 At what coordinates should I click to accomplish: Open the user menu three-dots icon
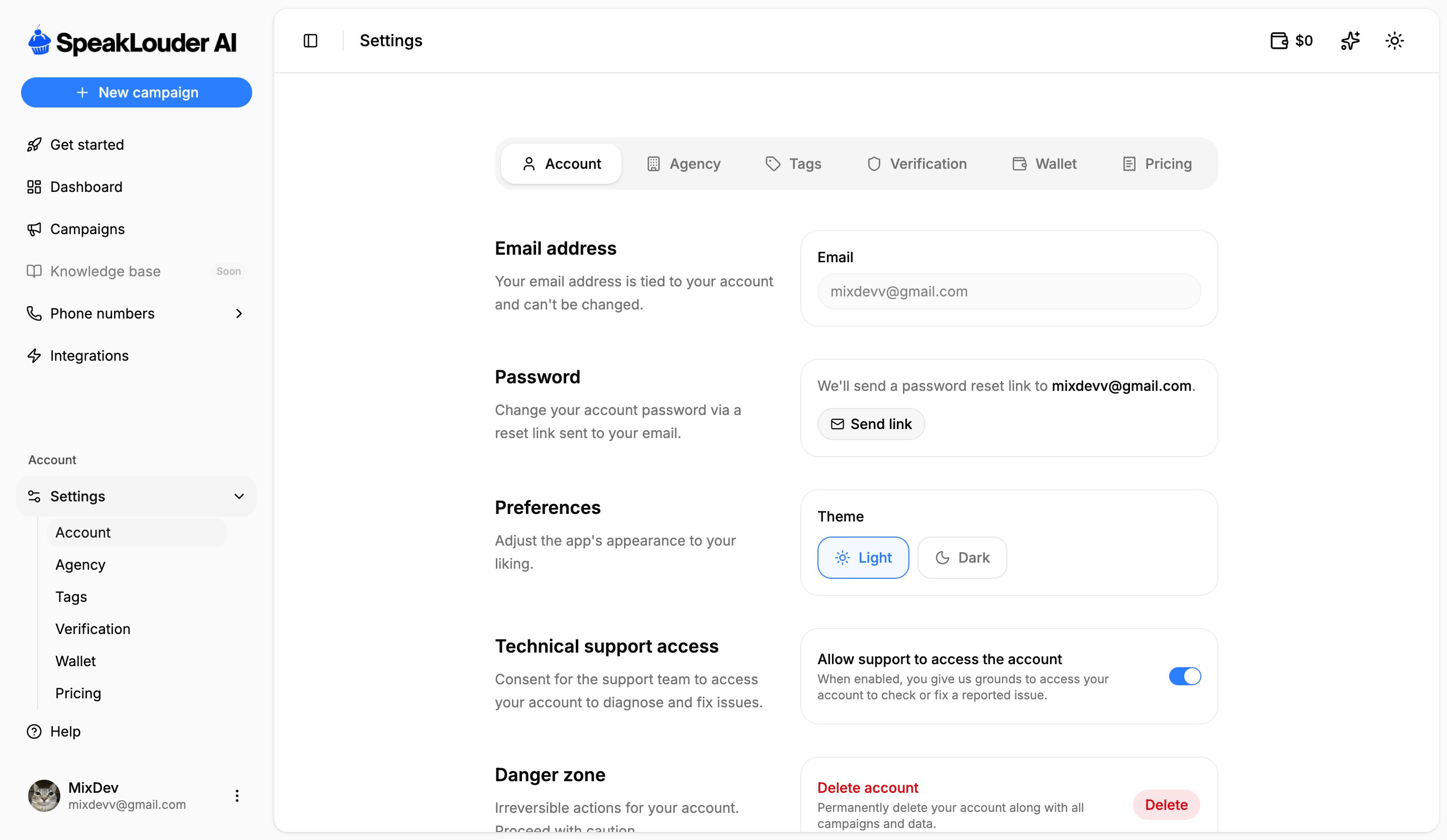237,795
